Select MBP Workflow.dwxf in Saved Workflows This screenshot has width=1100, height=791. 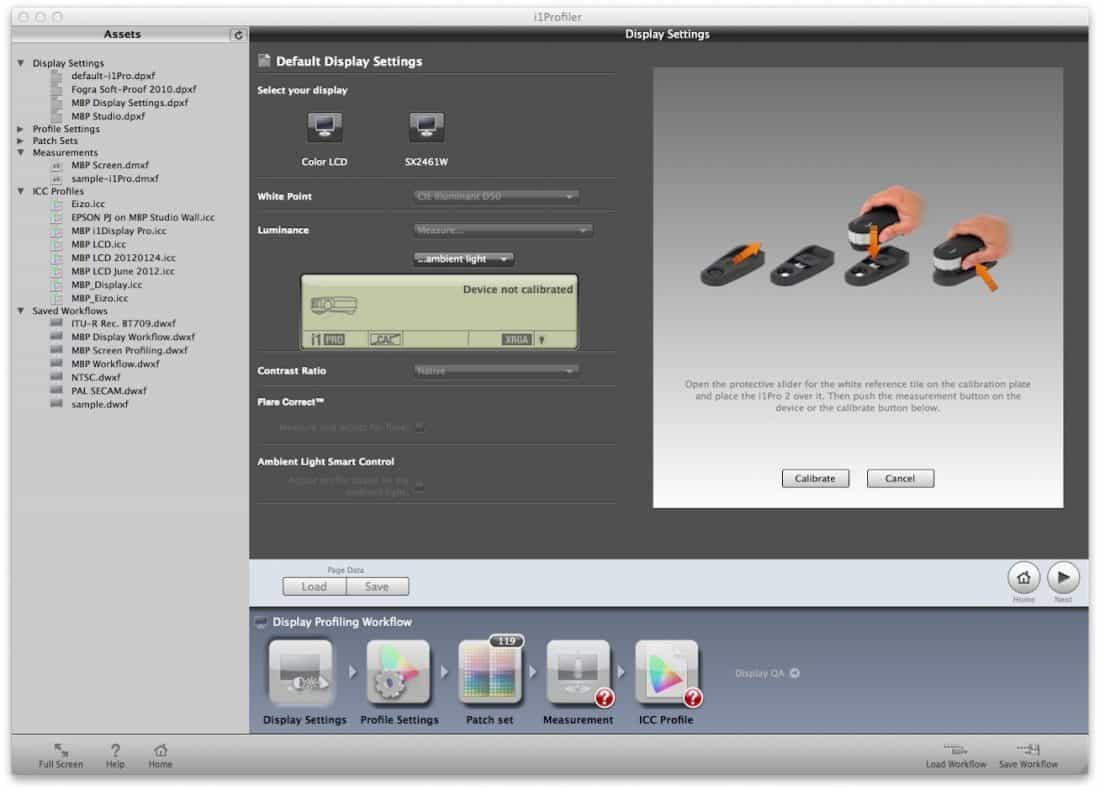115,364
